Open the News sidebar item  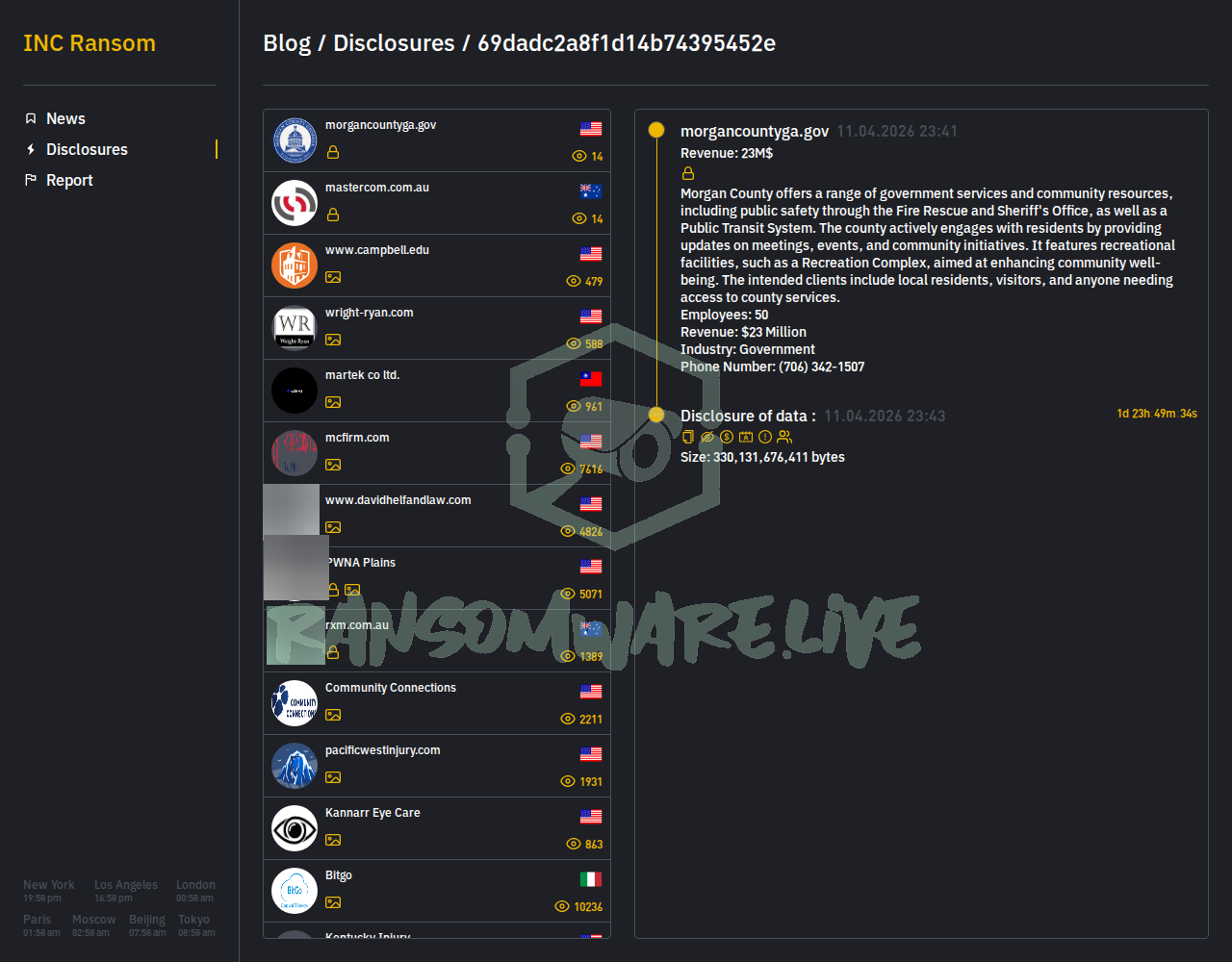point(65,118)
